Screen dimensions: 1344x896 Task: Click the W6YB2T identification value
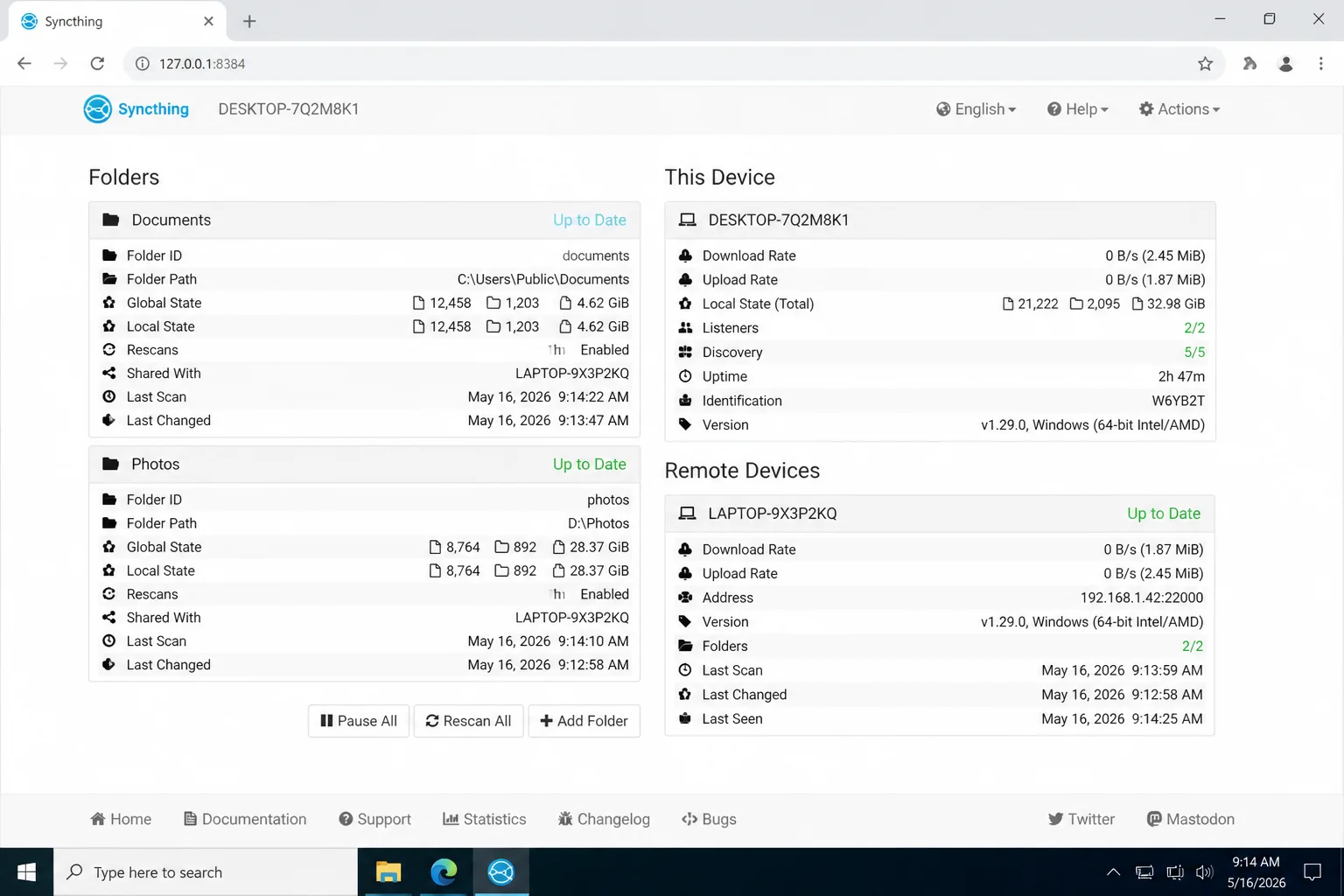pyautogui.click(x=1179, y=400)
